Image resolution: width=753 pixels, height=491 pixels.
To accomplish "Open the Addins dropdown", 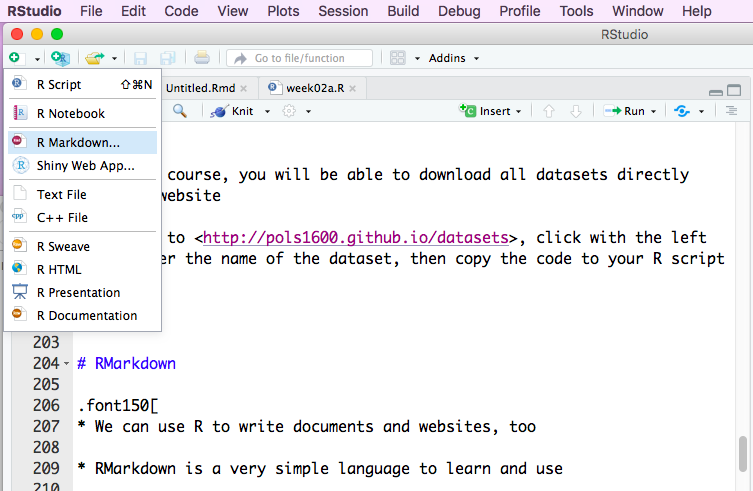I will pos(454,58).
